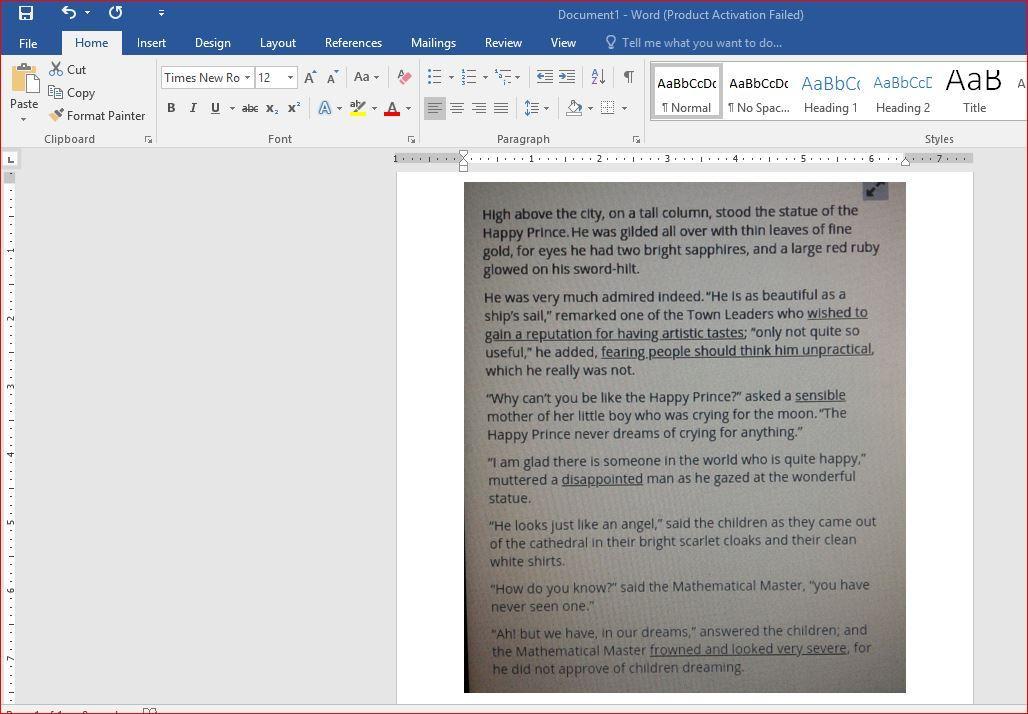Image resolution: width=1028 pixels, height=714 pixels.
Task: Align text left
Action: pyautogui.click(x=435, y=108)
